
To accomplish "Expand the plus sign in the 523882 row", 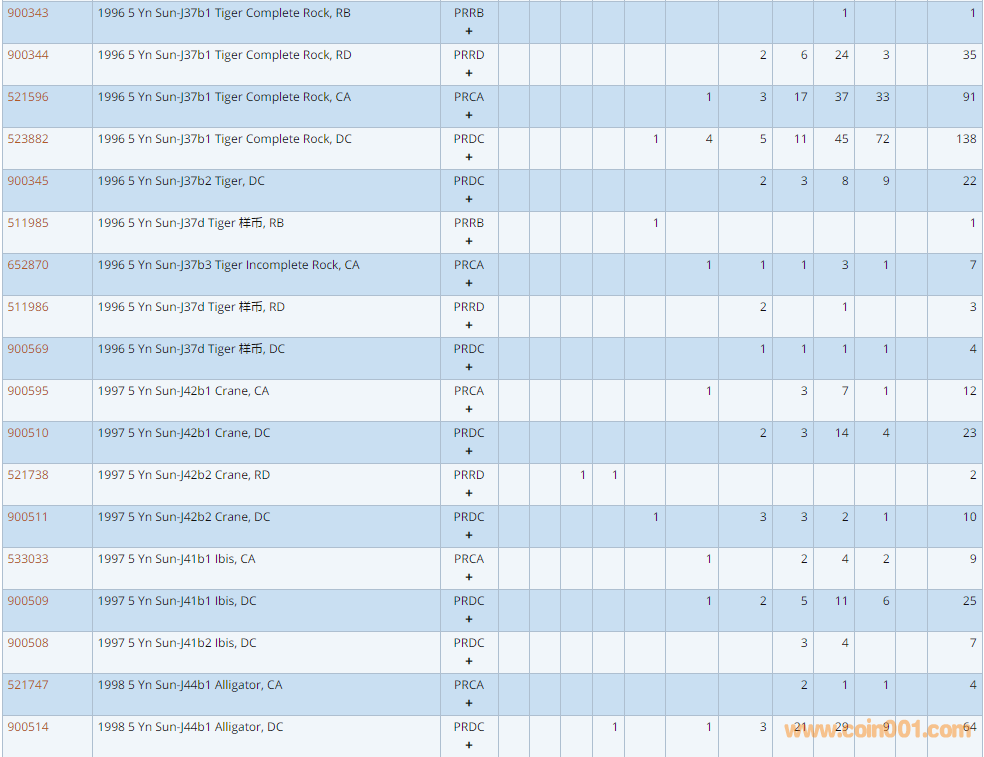I will tap(469, 157).
